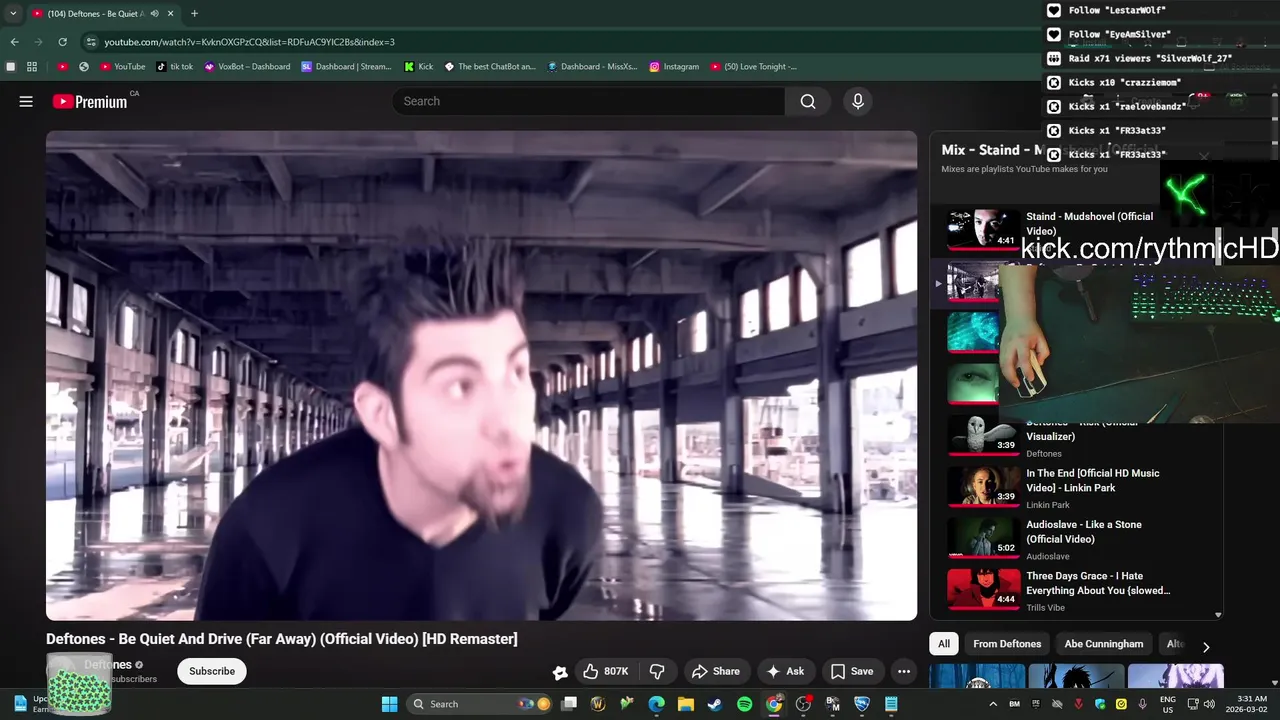Open the tik tok bookmark

(x=175, y=67)
